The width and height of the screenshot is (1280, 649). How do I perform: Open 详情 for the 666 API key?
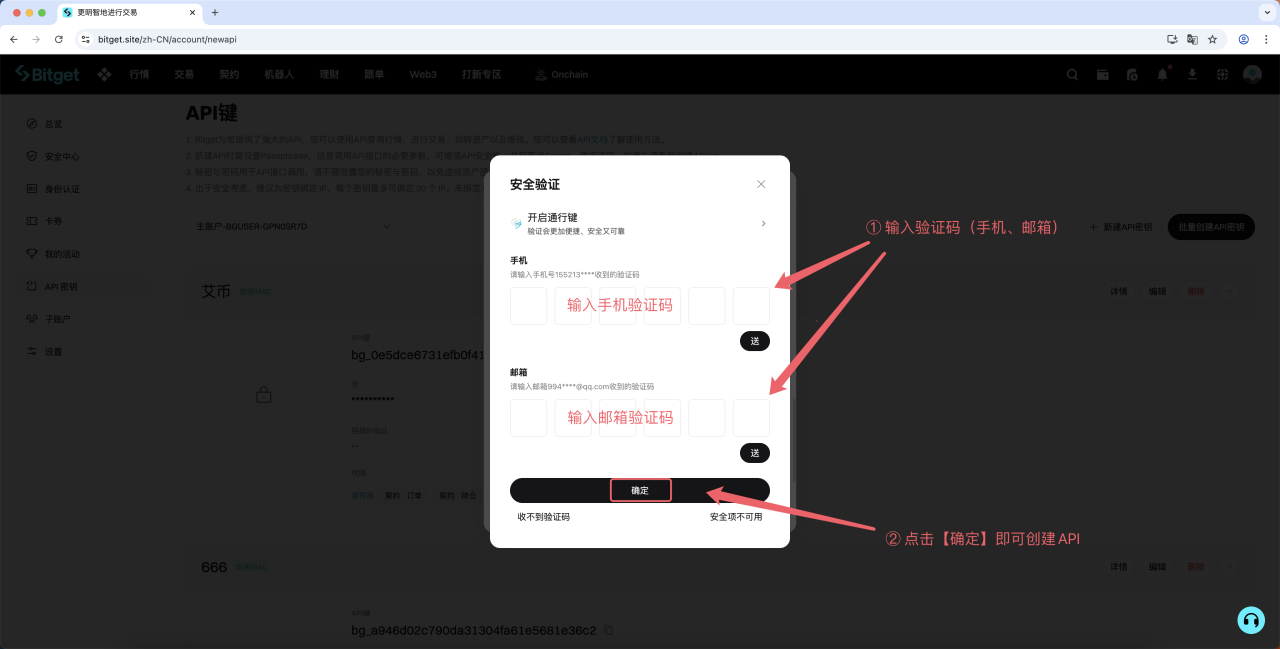click(1119, 567)
